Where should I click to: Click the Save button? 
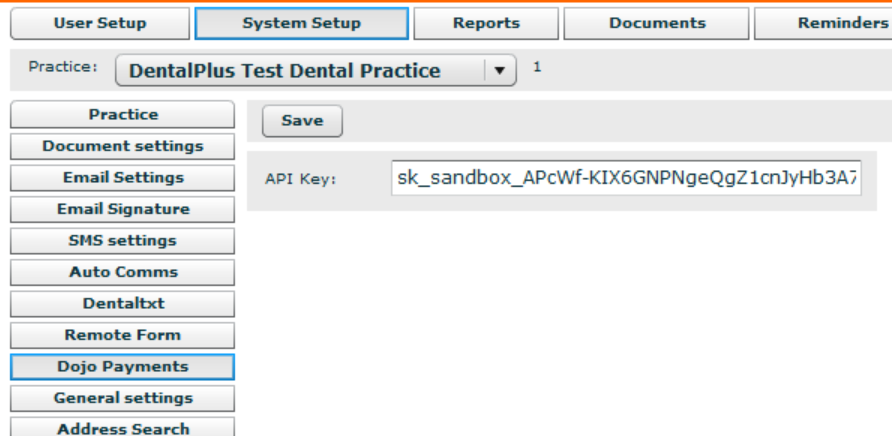302,120
